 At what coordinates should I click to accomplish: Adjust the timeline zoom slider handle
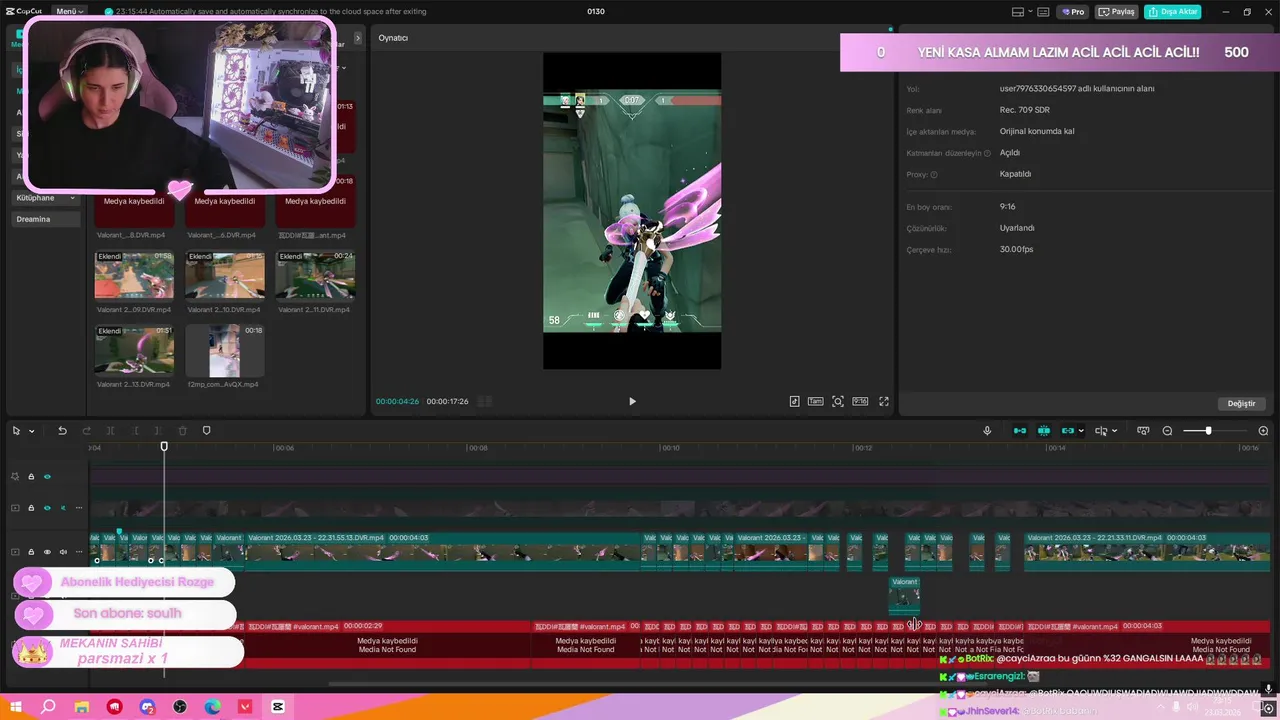[x=1208, y=431]
